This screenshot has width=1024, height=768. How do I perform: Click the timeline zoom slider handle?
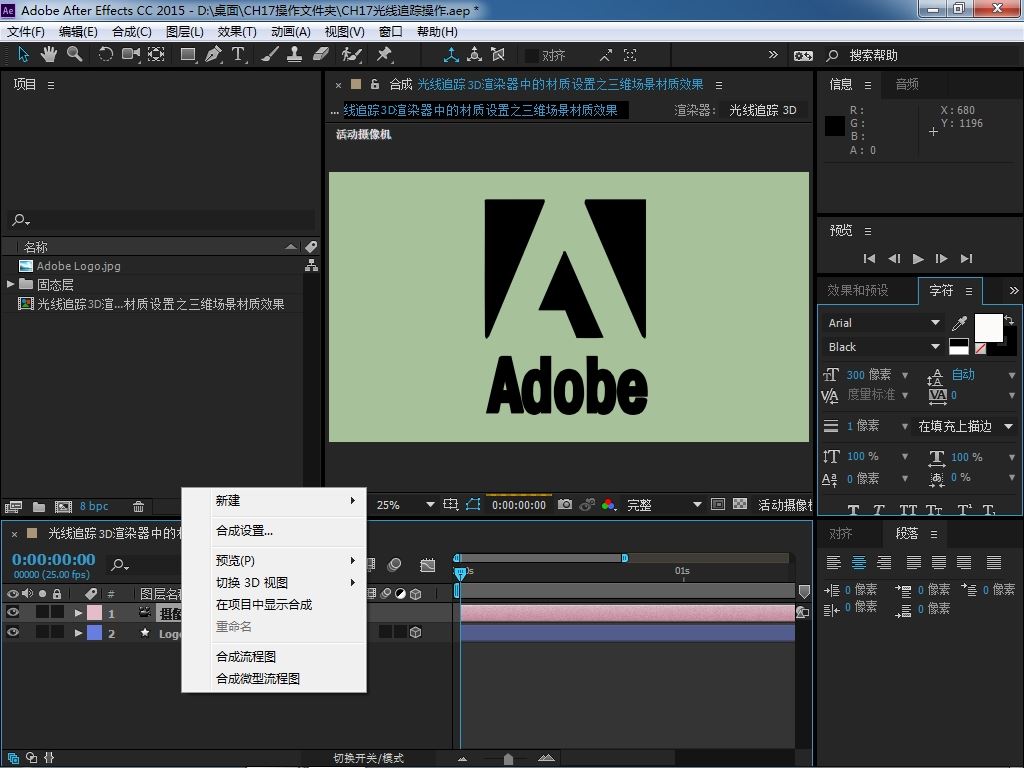[508, 758]
